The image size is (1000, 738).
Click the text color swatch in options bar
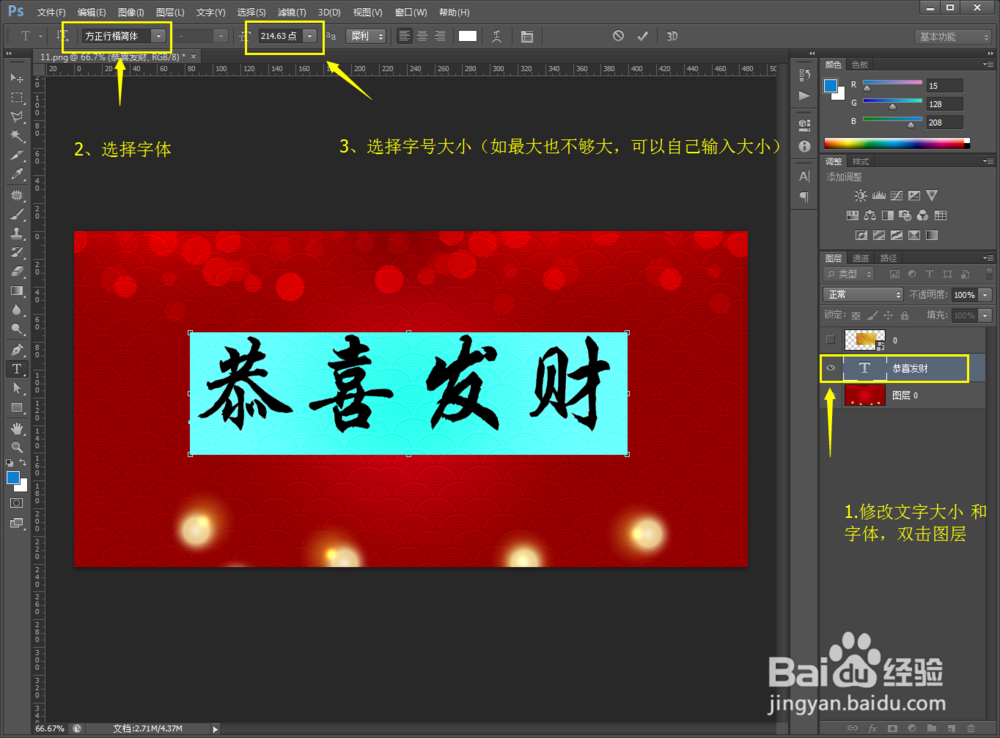(467, 36)
